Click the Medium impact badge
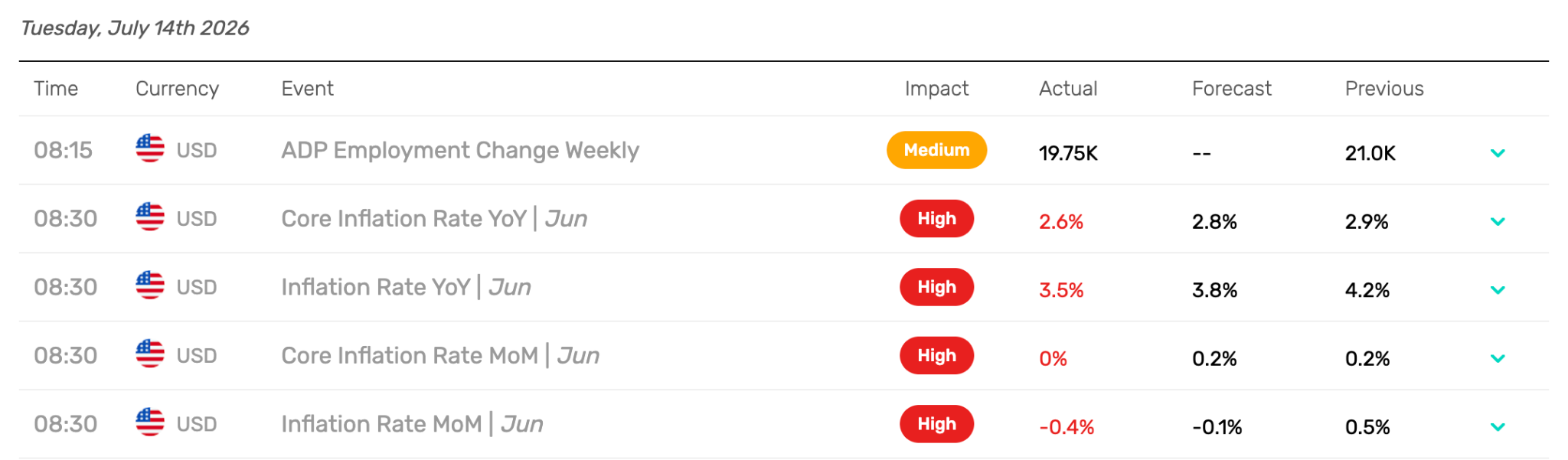This screenshot has width=1568, height=460. pos(936,150)
